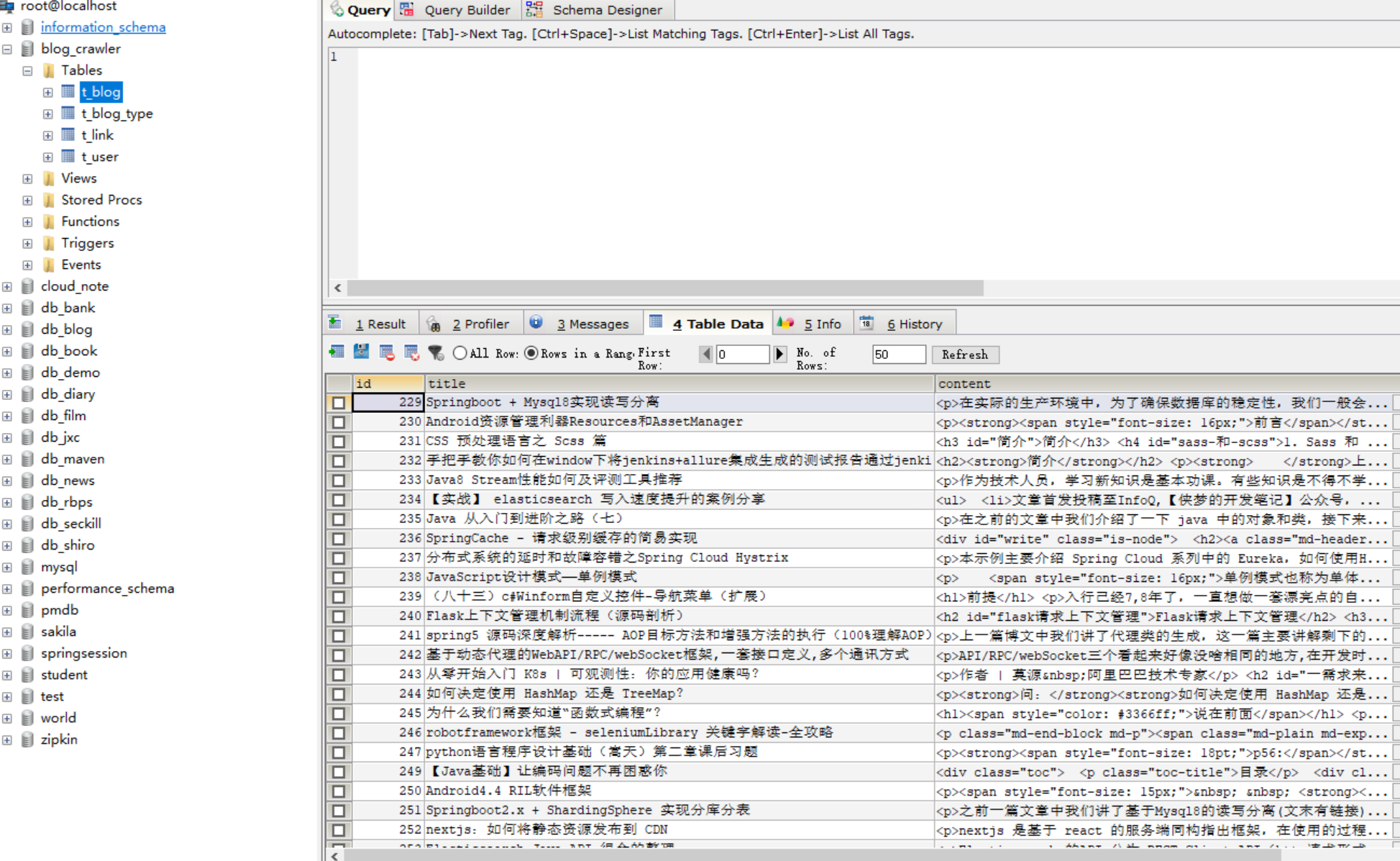The width and height of the screenshot is (1400, 861).
Task: Click the content column header
Action: click(1167, 383)
